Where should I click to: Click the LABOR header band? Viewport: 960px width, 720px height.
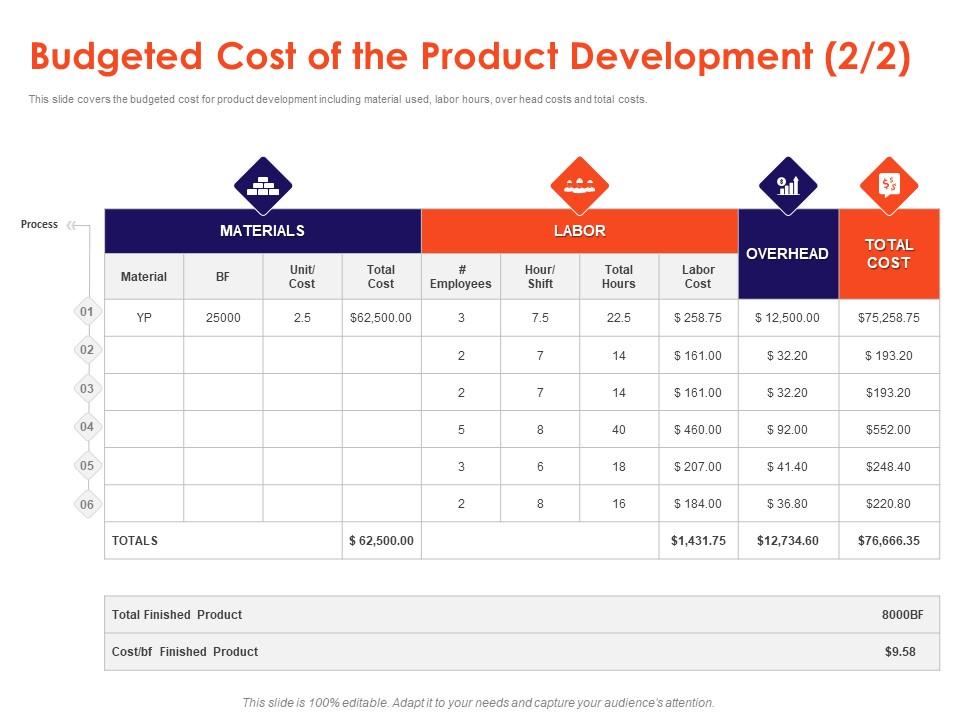580,231
